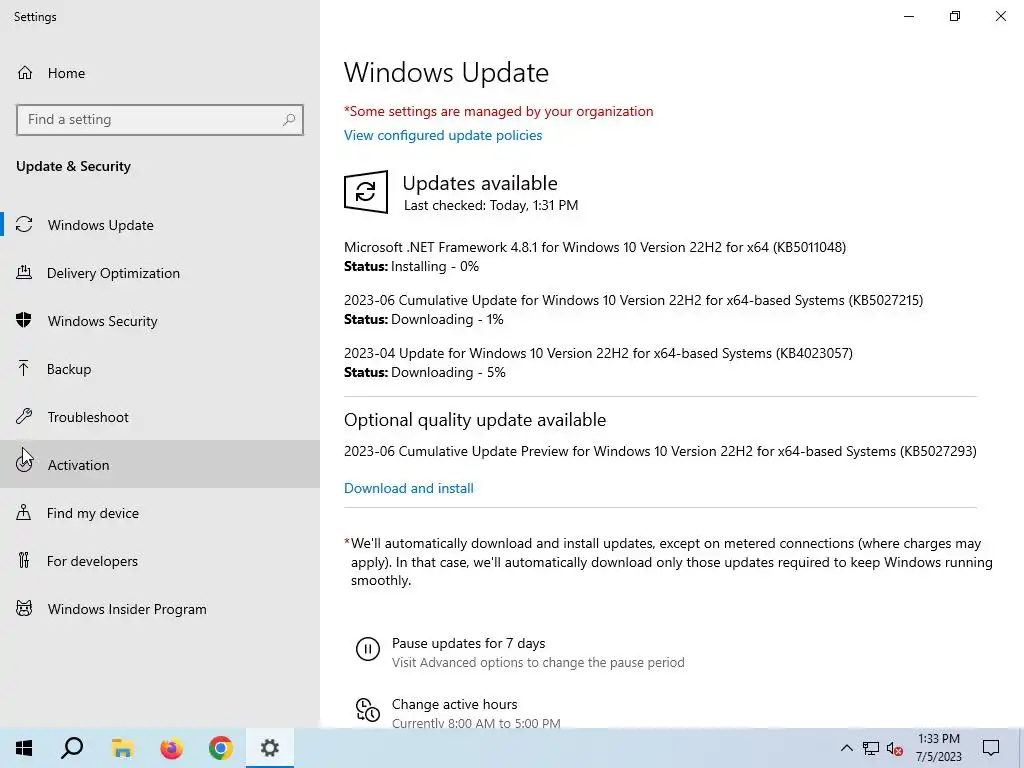Click the 'Status: Downloading - 1%' line
Viewport: 1024px width, 768px height.
[x=424, y=319]
